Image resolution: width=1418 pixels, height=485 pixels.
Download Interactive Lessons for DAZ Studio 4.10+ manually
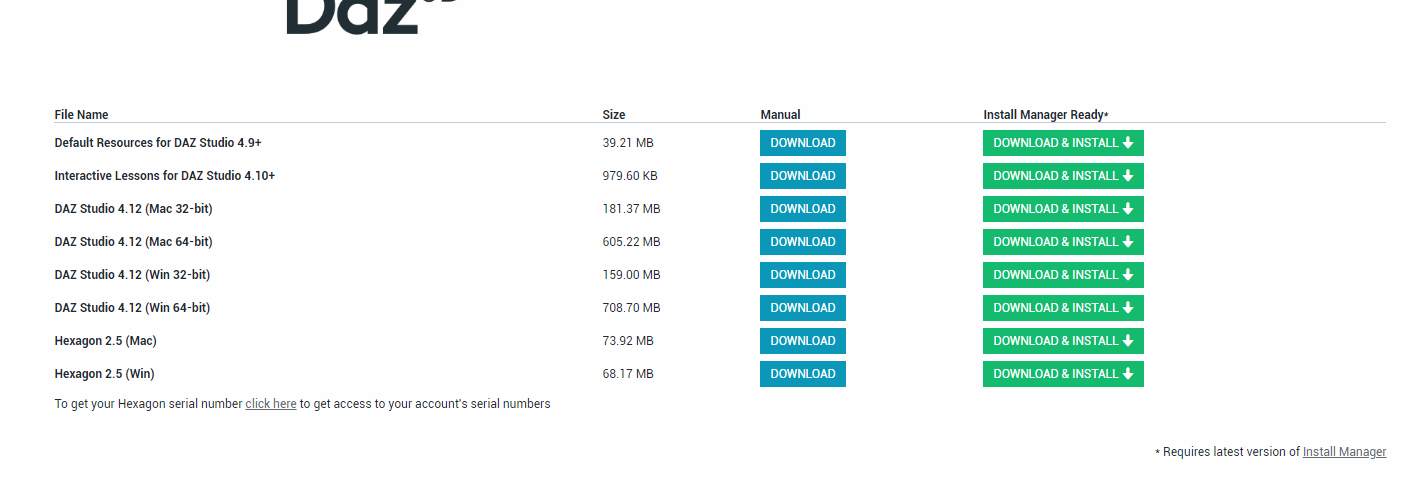(x=803, y=176)
